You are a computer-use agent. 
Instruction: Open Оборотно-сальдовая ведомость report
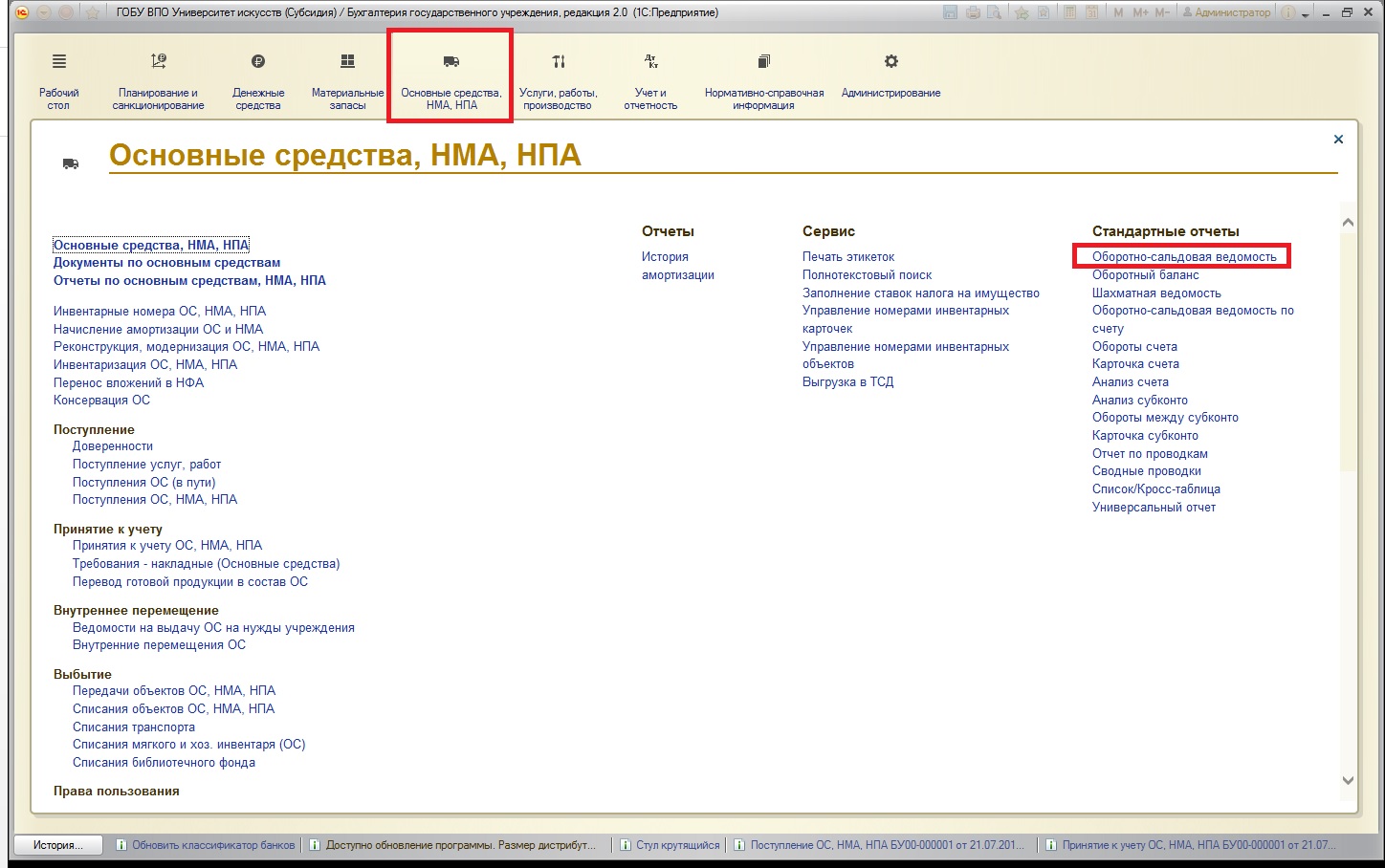click(1183, 256)
